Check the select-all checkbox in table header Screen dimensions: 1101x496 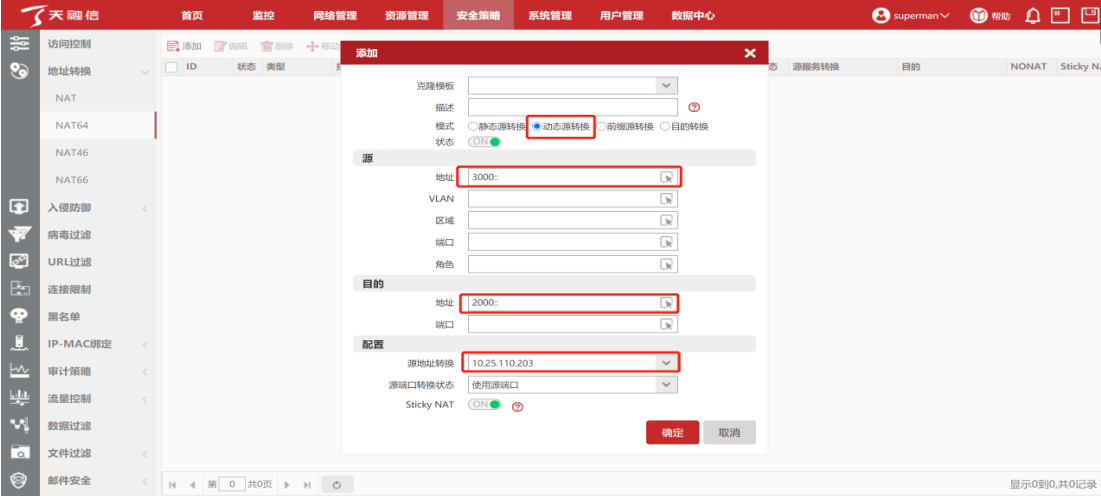click(171, 67)
